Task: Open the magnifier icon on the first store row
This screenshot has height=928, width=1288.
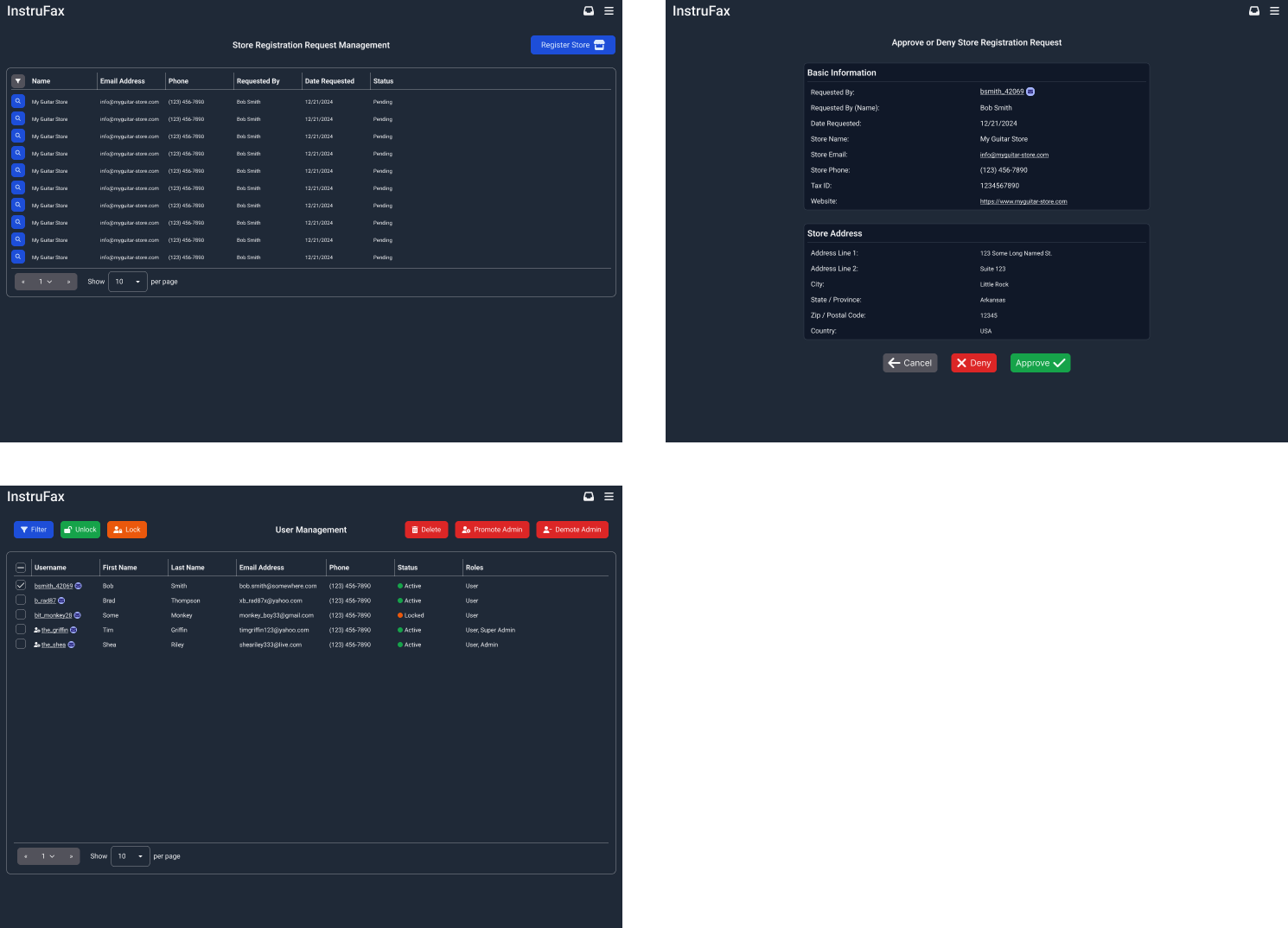Action: point(17,101)
